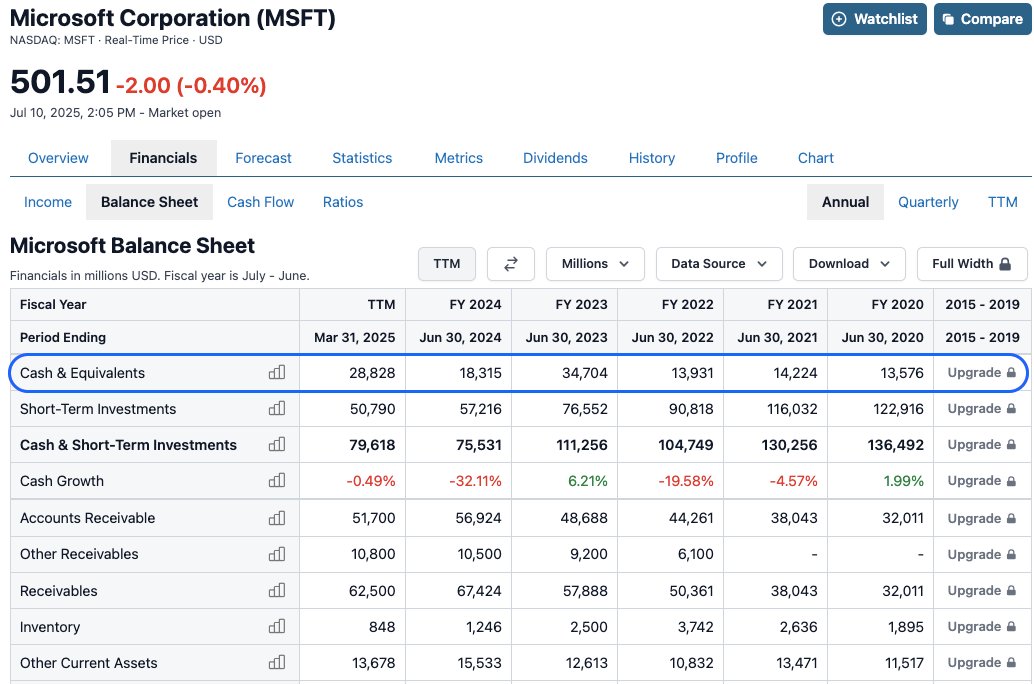Click the Compare button
The height and width of the screenshot is (684, 1034).
983,19
